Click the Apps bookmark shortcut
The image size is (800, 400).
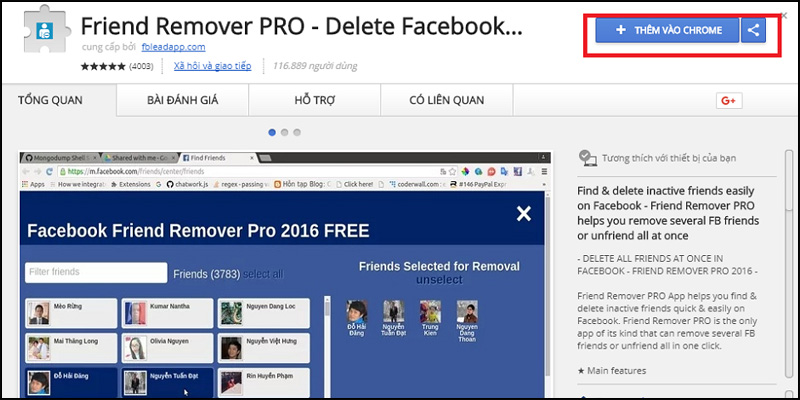[33, 184]
